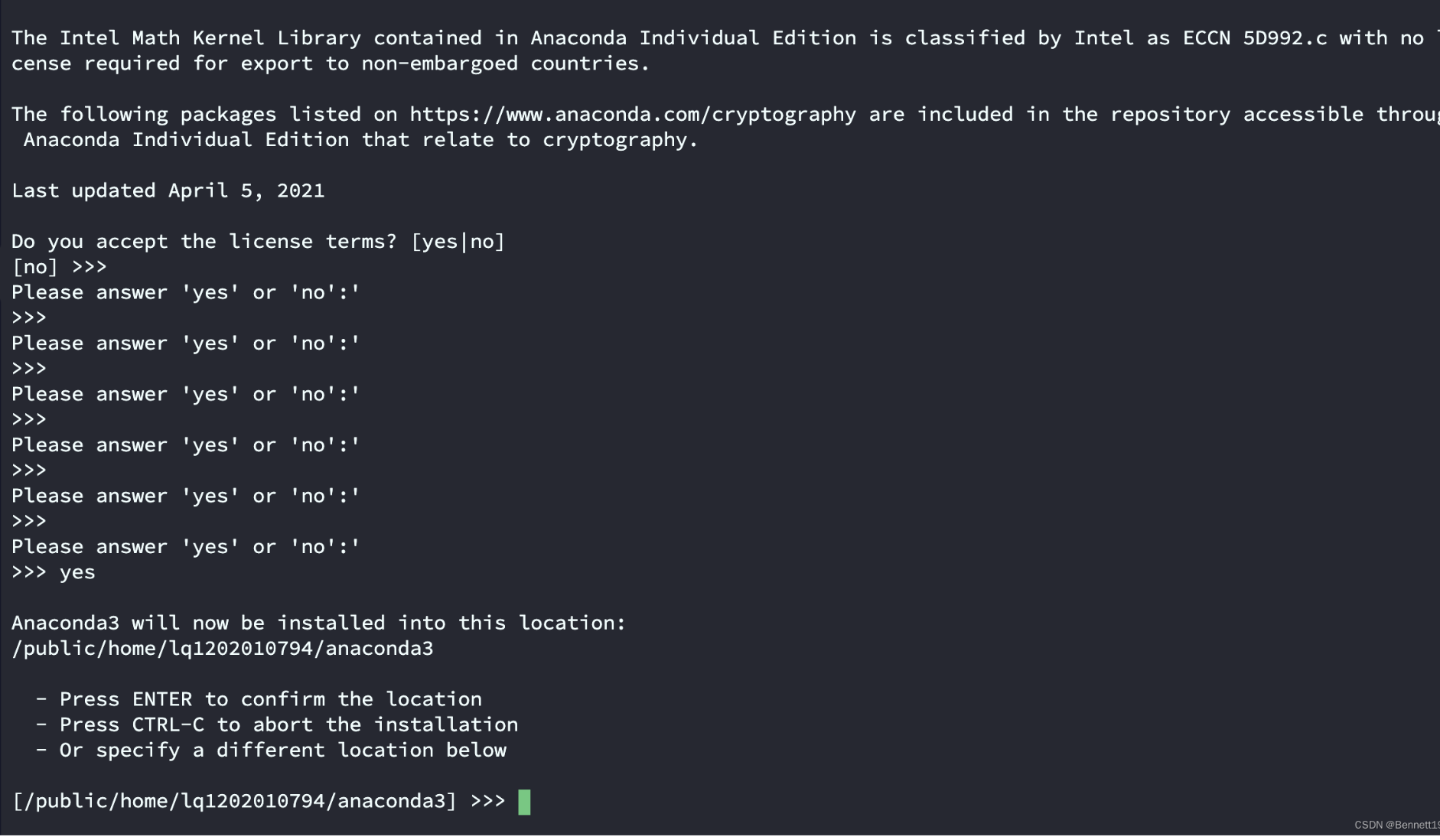This screenshot has width=1440, height=840.
Task: Click the install path line below 'this location:'
Action: tap(222, 649)
